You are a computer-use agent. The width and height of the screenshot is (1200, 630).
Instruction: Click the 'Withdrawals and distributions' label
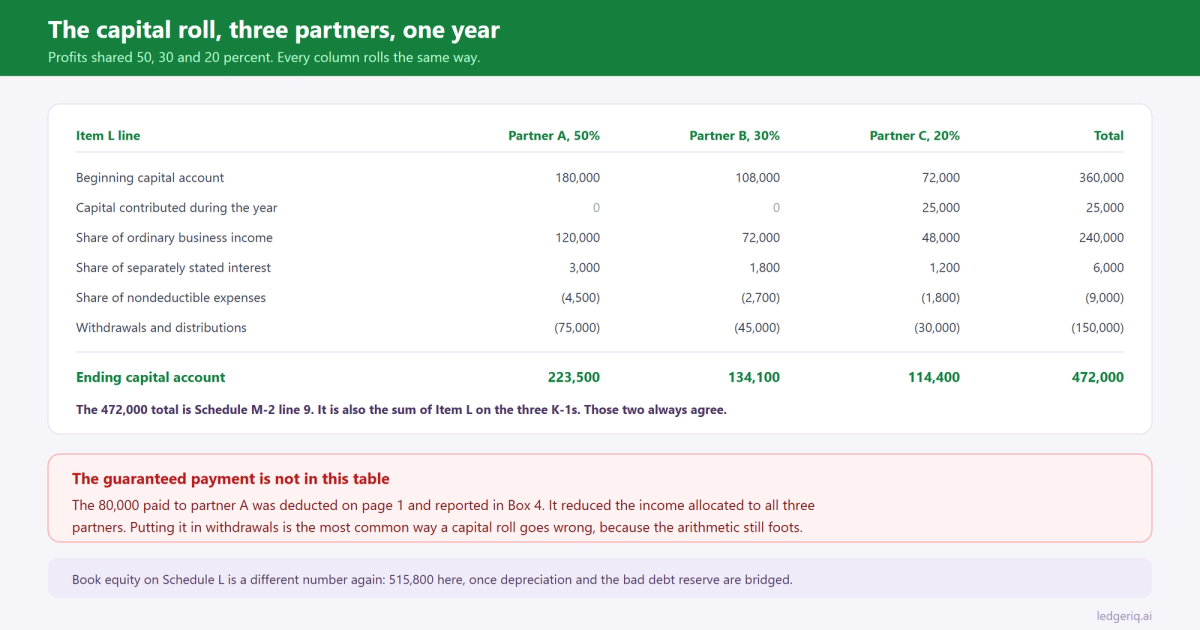coord(161,328)
